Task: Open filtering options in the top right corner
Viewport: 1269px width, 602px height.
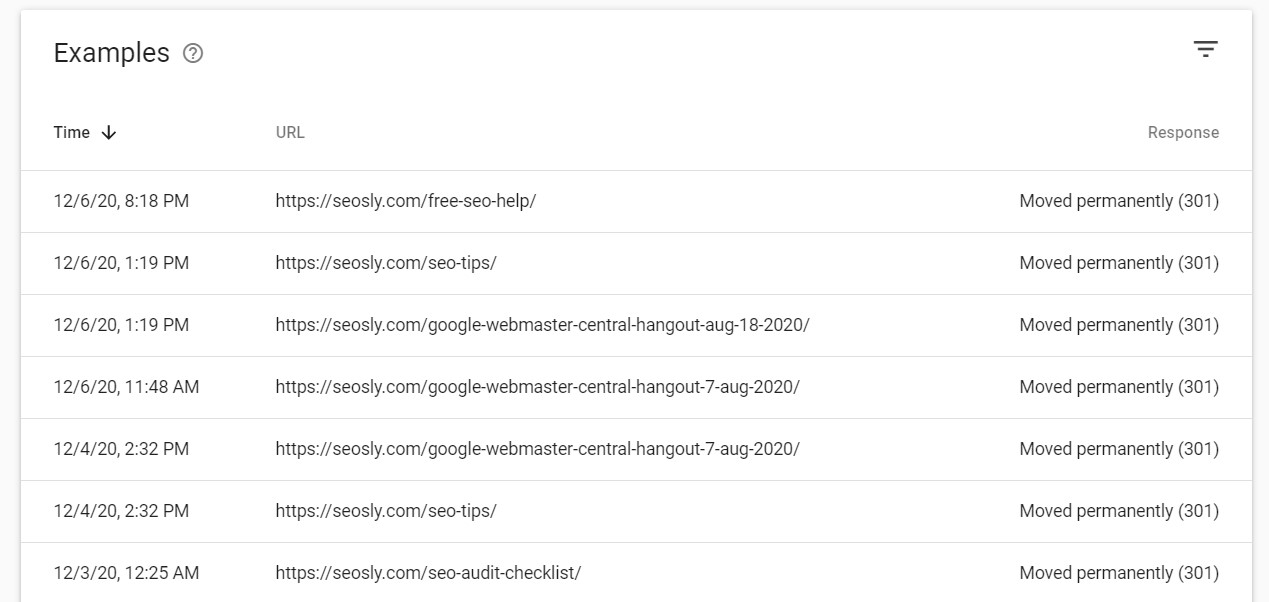Action: tap(1206, 48)
